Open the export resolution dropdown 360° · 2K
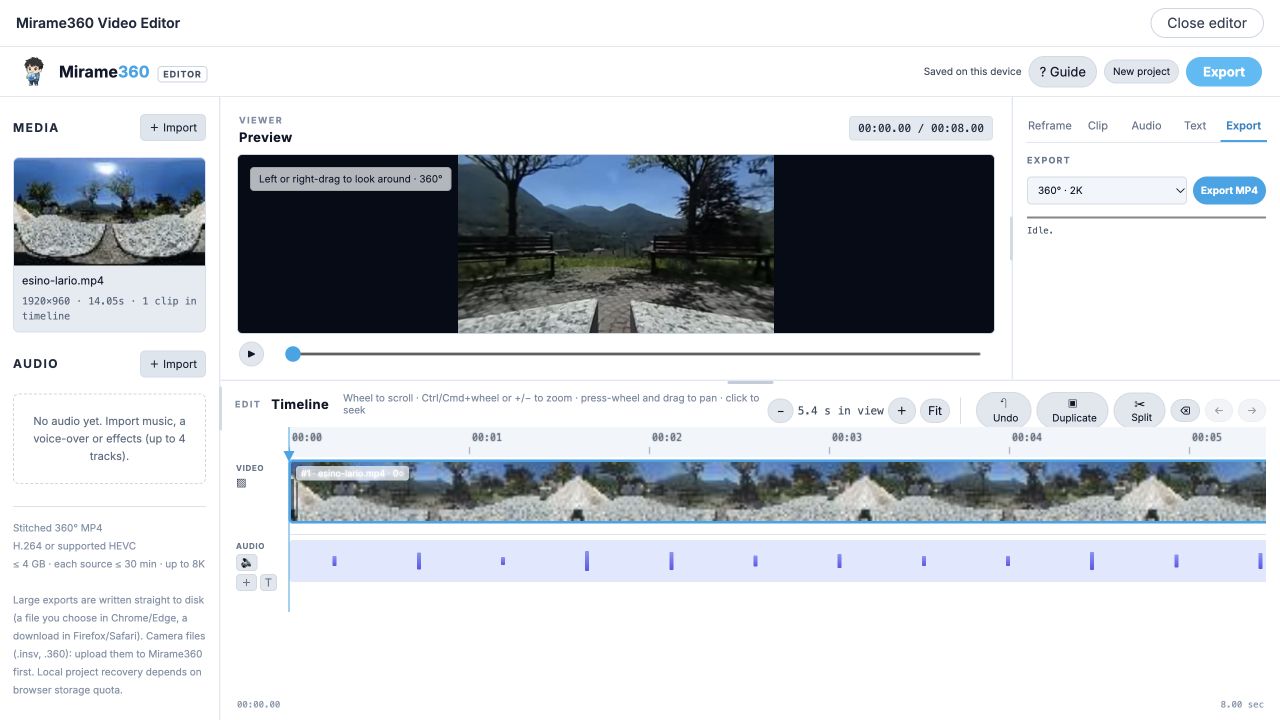Viewport: 1280px width, 720px height. coord(1107,190)
